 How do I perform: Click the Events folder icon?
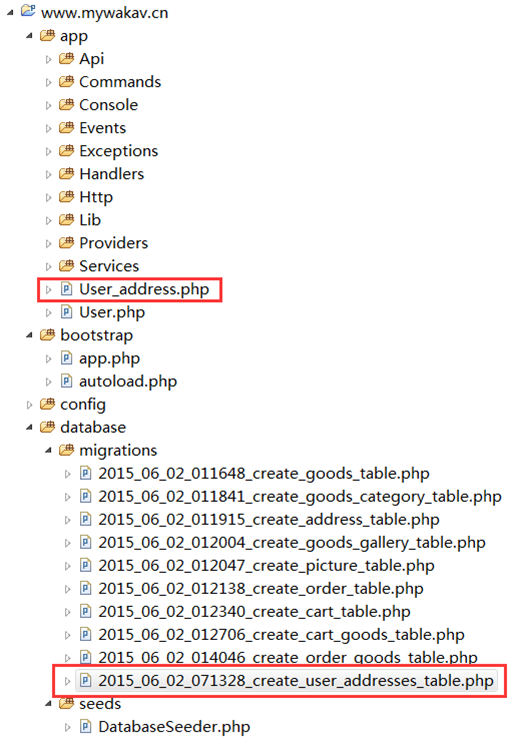click(66, 128)
